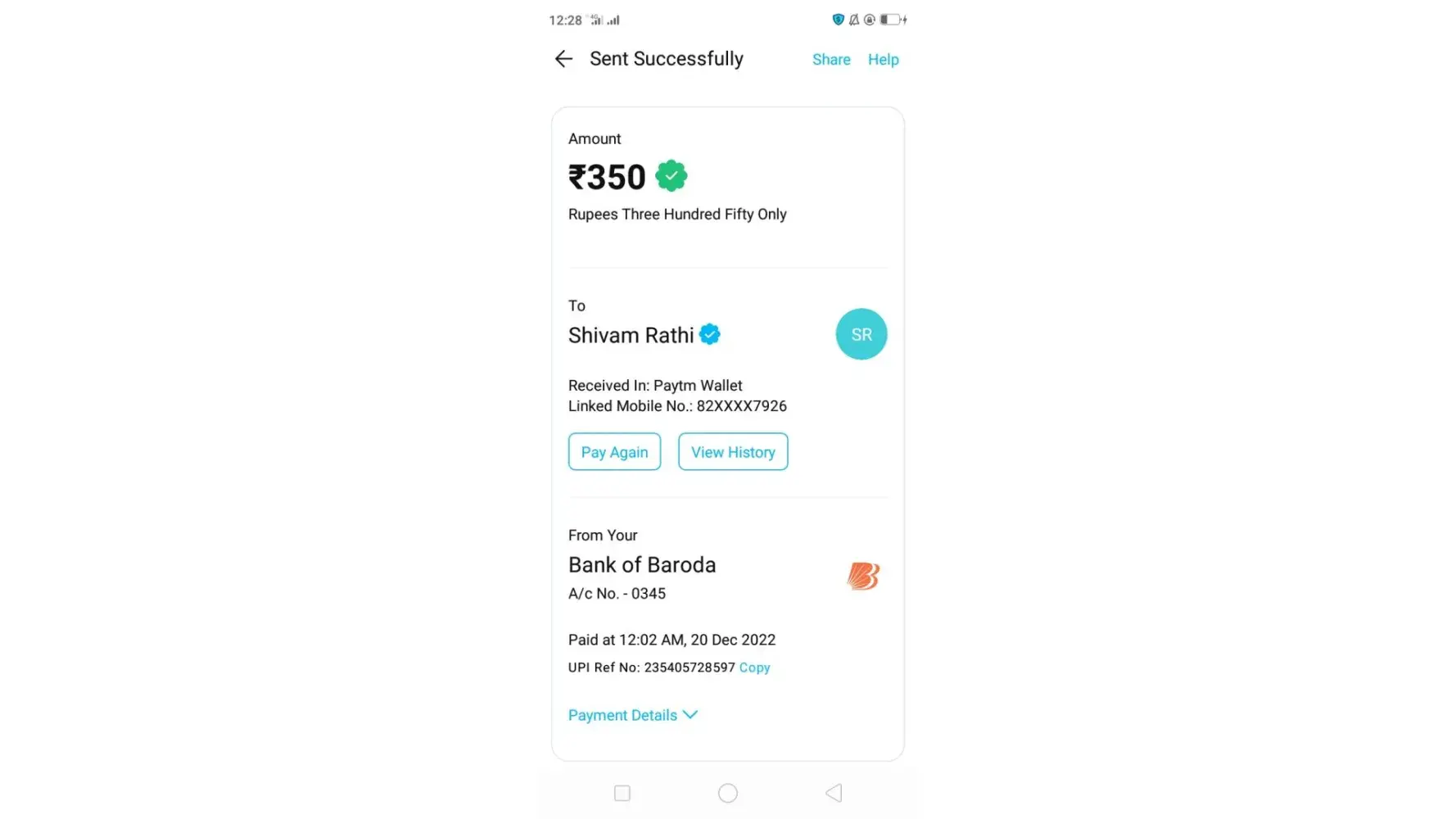This screenshot has width=1456, height=819.
Task: Open the Share option
Action: click(830, 60)
